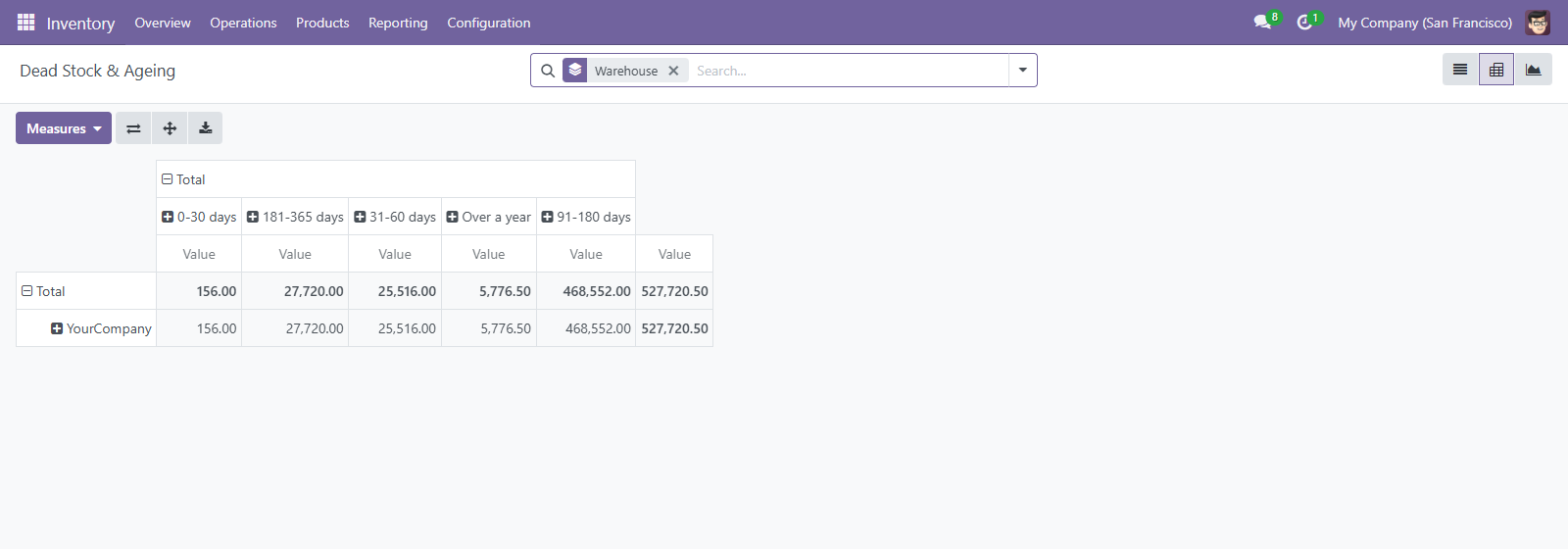The width and height of the screenshot is (1568, 549).
Task: Open the Reporting menu
Action: coord(398,23)
